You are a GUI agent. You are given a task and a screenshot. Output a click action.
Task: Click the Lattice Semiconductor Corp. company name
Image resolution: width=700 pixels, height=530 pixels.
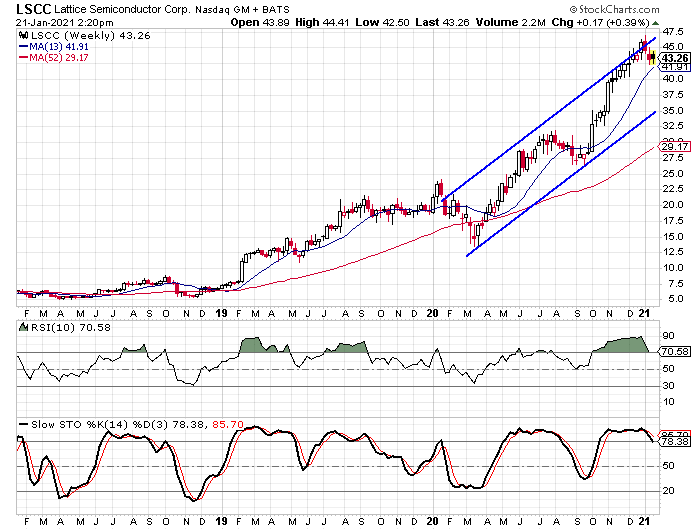(124, 9)
